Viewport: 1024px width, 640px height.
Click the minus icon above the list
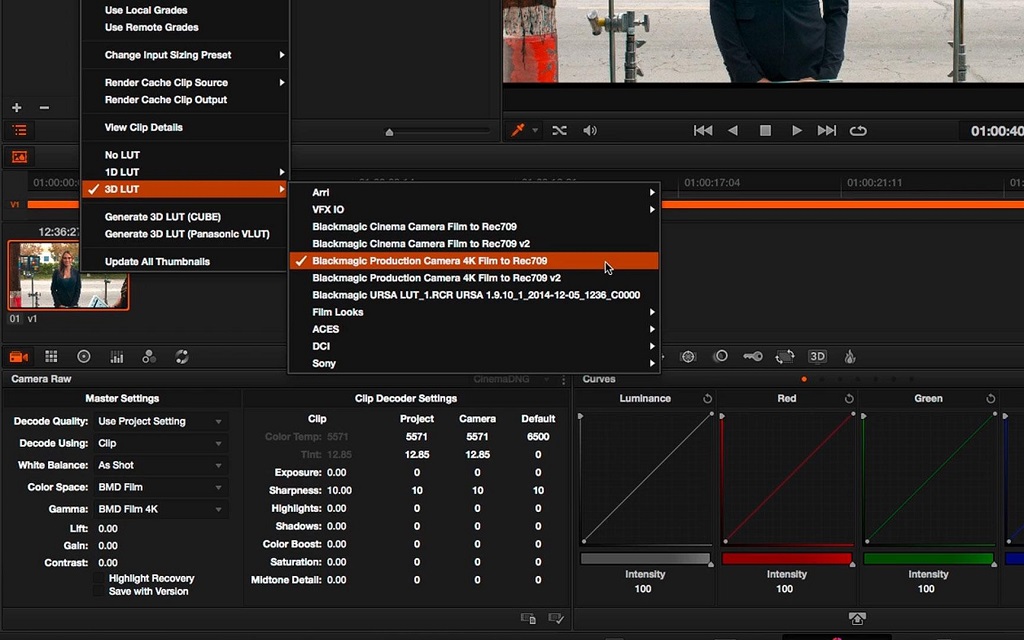tap(44, 108)
